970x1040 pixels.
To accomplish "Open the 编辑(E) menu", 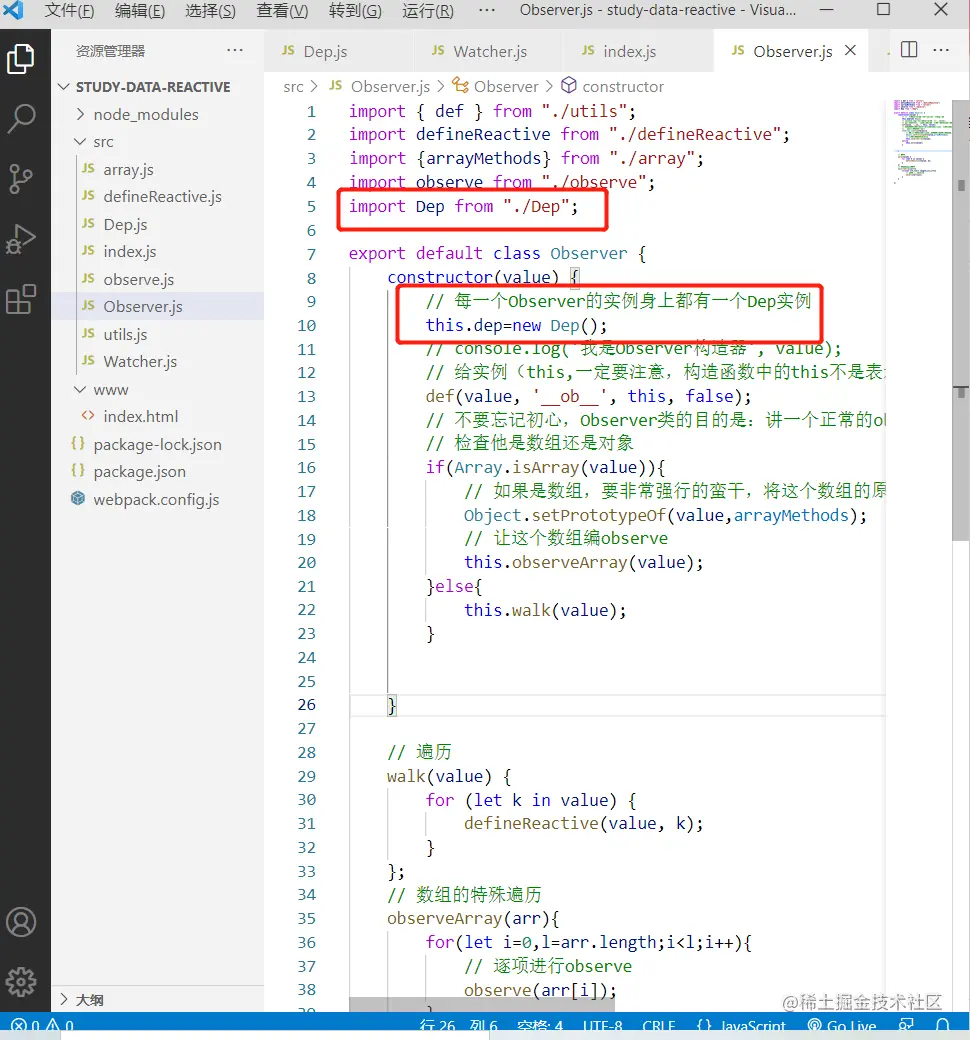I will pyautogui.click(x=140, y=11).
